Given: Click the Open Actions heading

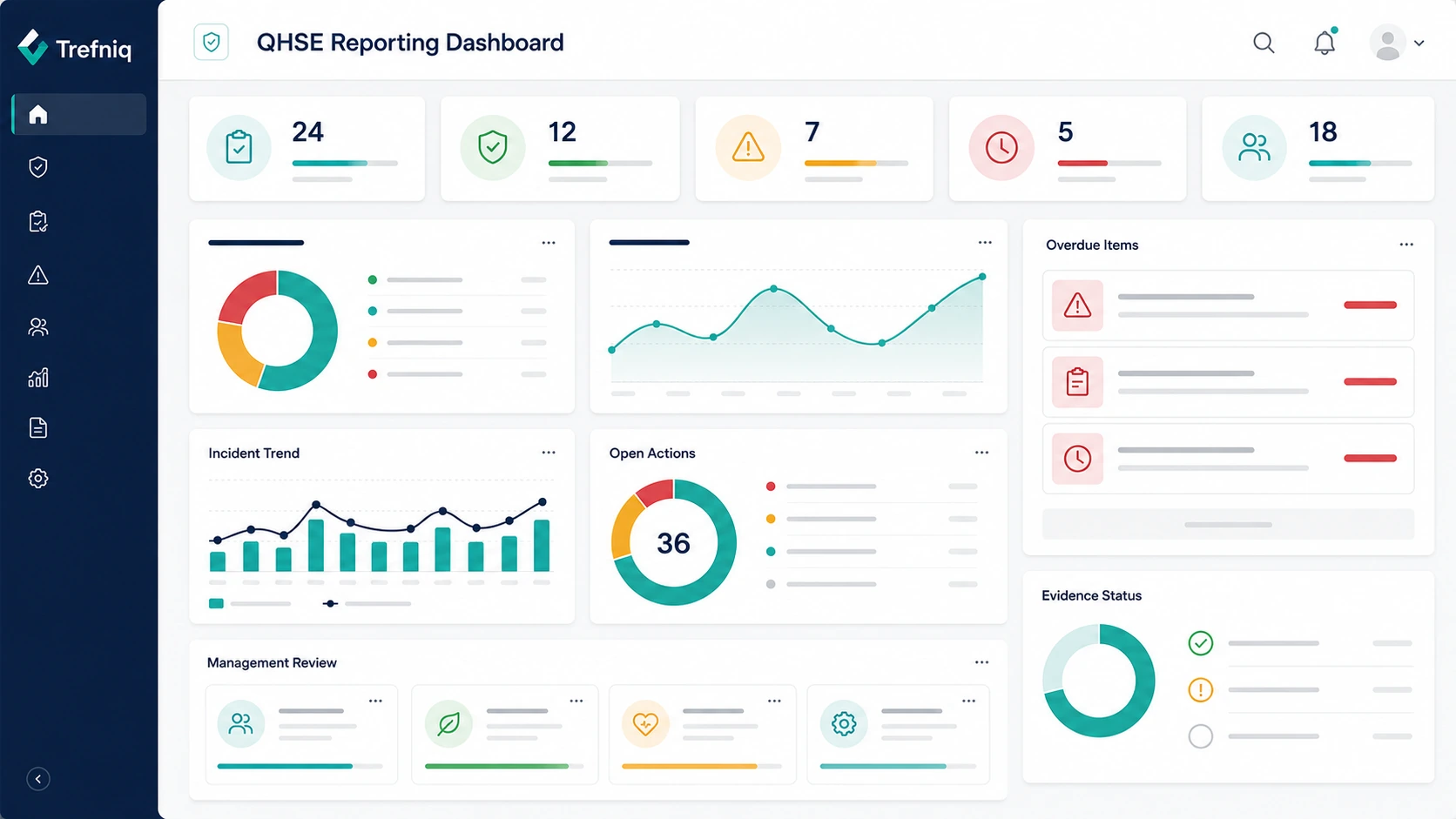Looking at the screenshot, I should 652,453.
